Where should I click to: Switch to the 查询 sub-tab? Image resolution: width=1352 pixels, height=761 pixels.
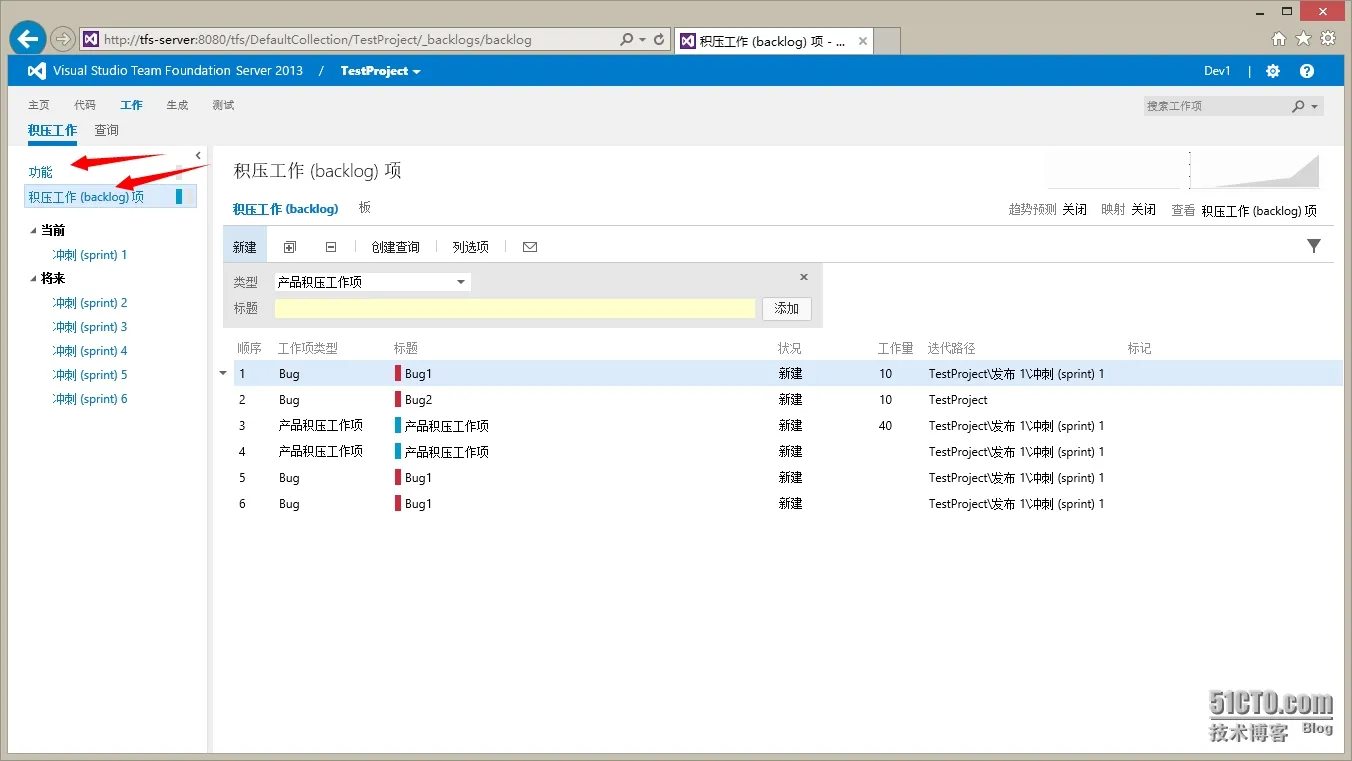(107, 130)
